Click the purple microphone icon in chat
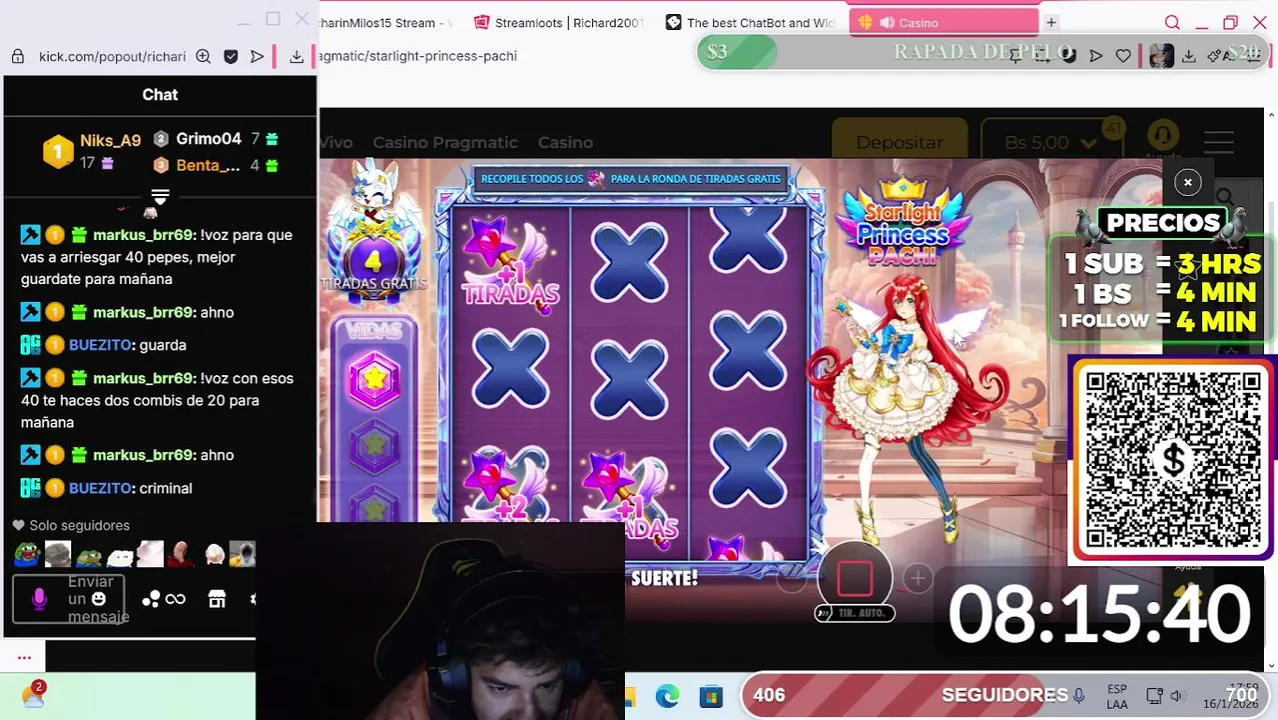This screenshot has height=720, width=1278. [39, 598]
